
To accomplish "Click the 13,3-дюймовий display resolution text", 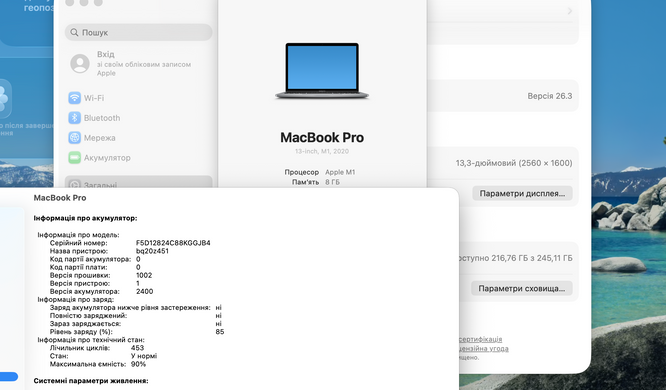I will [514, 163].
